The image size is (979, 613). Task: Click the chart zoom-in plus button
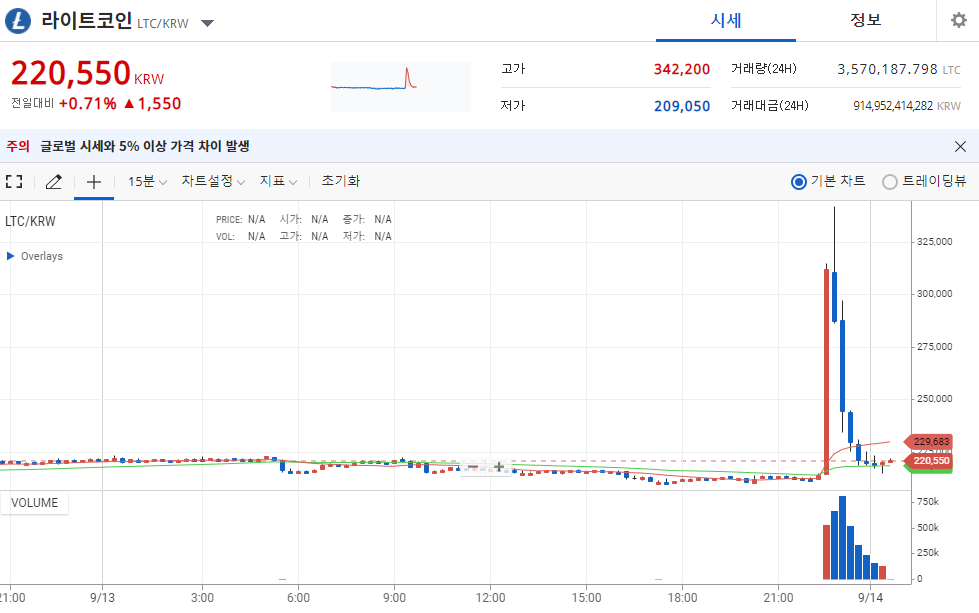click(499, 467)
